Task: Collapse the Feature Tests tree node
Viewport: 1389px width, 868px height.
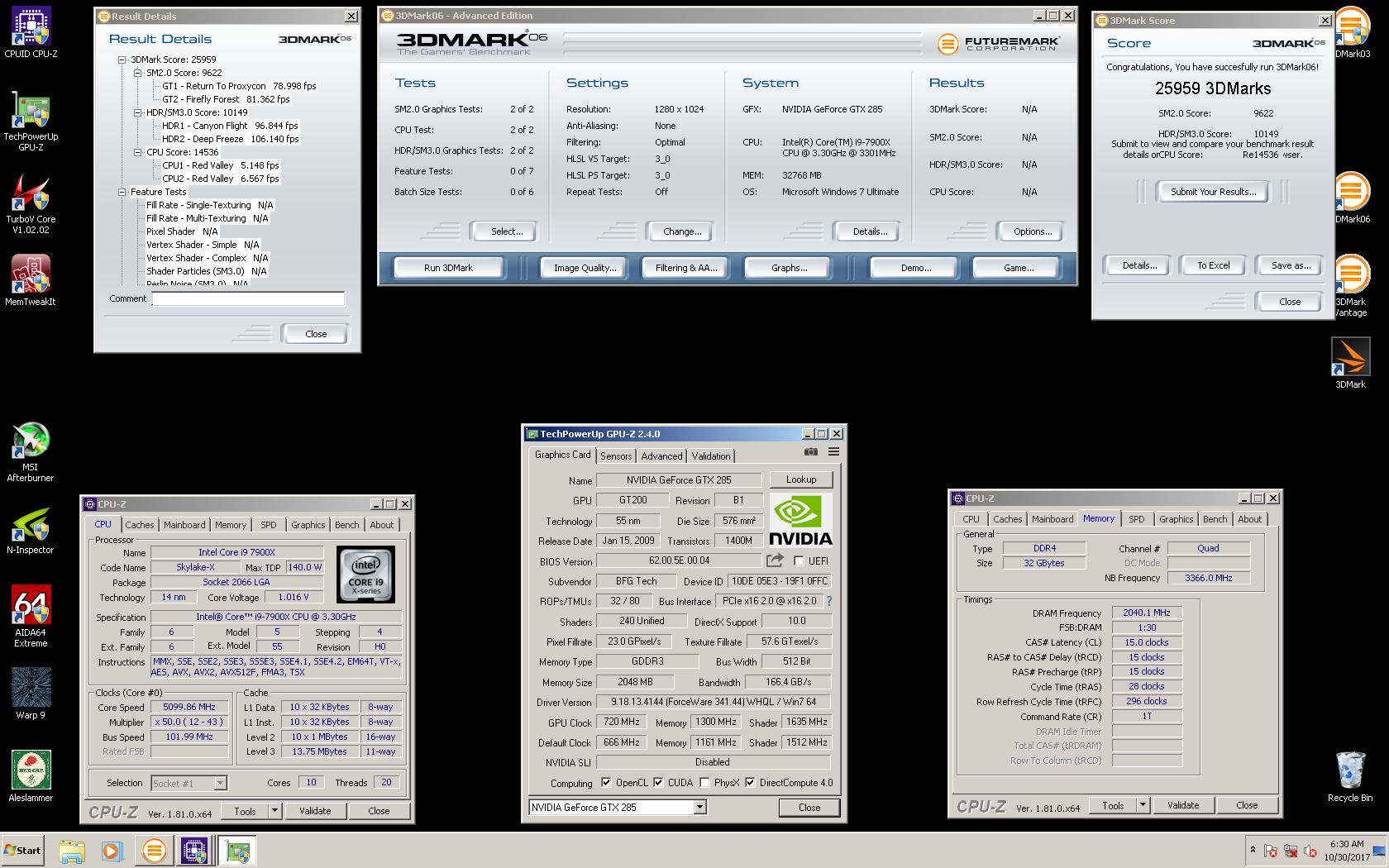Action: pyautogui.click(x=122, y=192)
